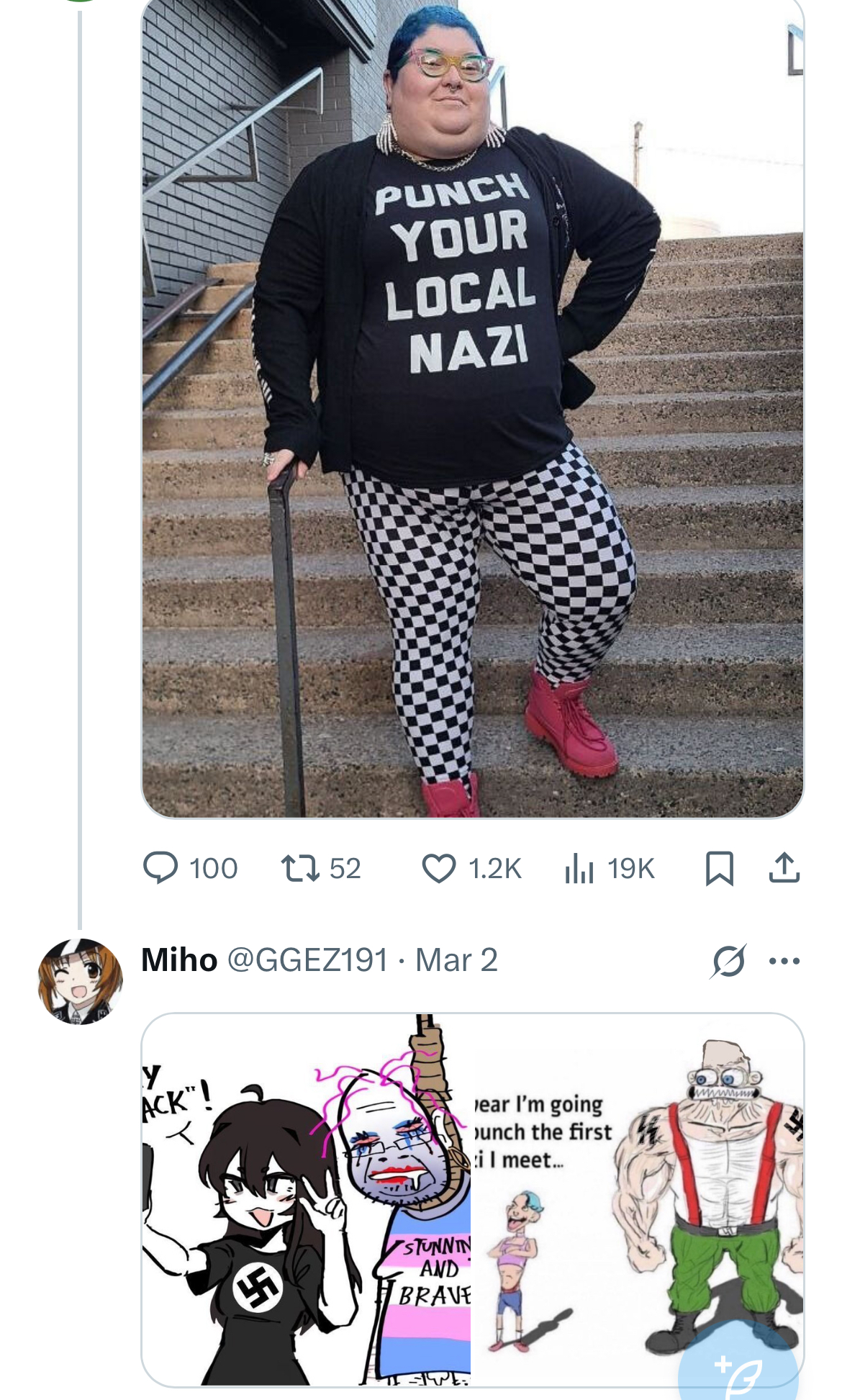
Task: Tap the Grok slash-circle icon on Miho's reply
Action: click(x=728, y=960)
